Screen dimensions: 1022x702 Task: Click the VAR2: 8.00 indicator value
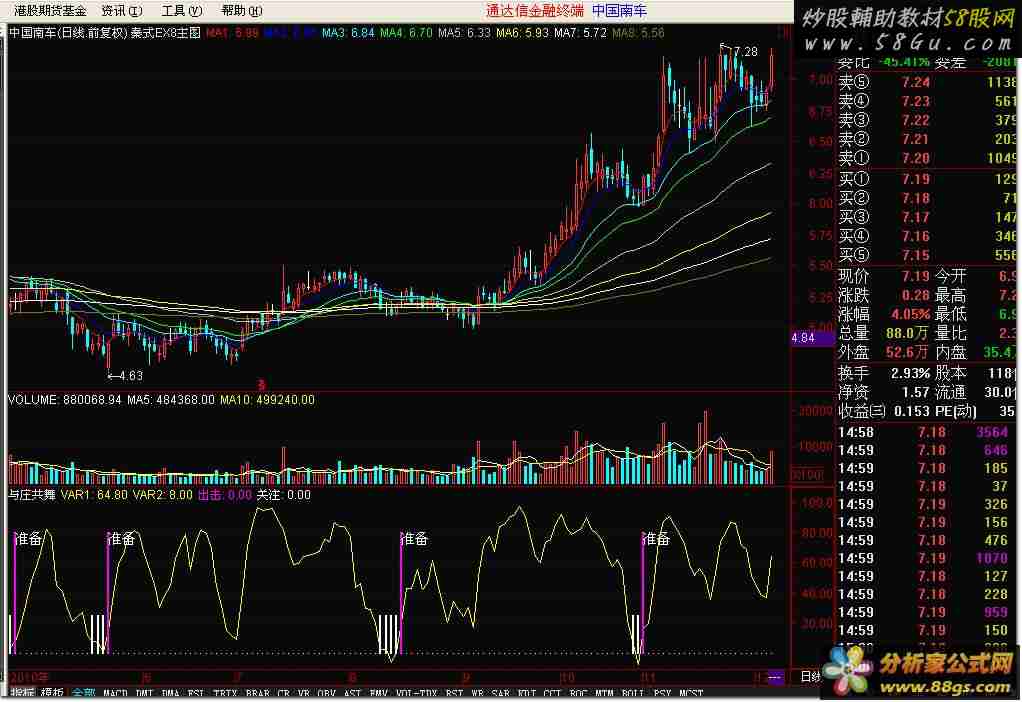click(x=162, y=495)
